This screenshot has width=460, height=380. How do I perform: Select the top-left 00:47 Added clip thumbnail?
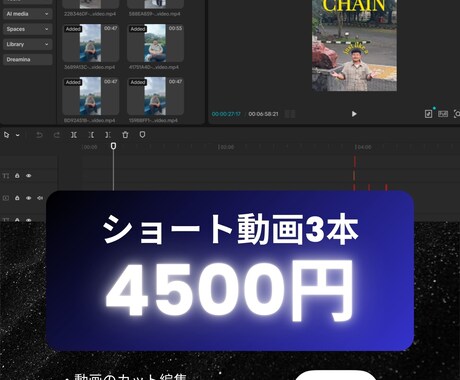[90, 43]
